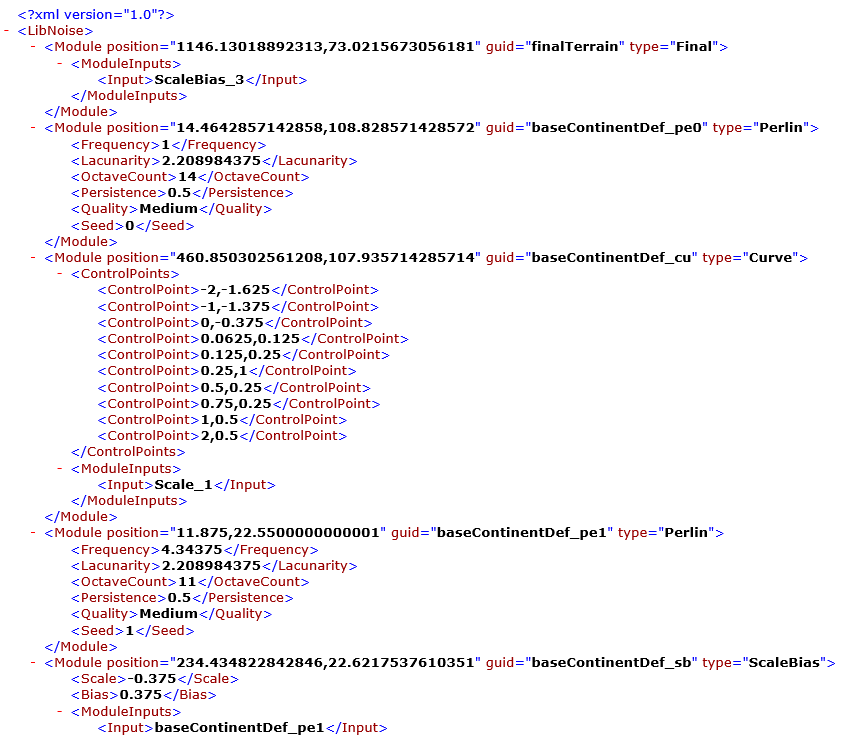Select the guid value "baseContinentDef_sb"
This screenshot has height=738, width=844.
coord(611,663)
